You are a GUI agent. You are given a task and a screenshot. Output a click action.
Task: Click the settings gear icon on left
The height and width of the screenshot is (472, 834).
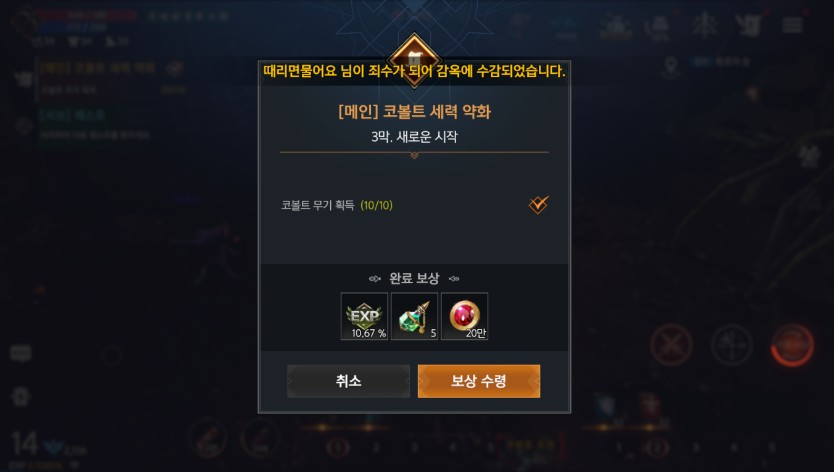coord(20,396)
